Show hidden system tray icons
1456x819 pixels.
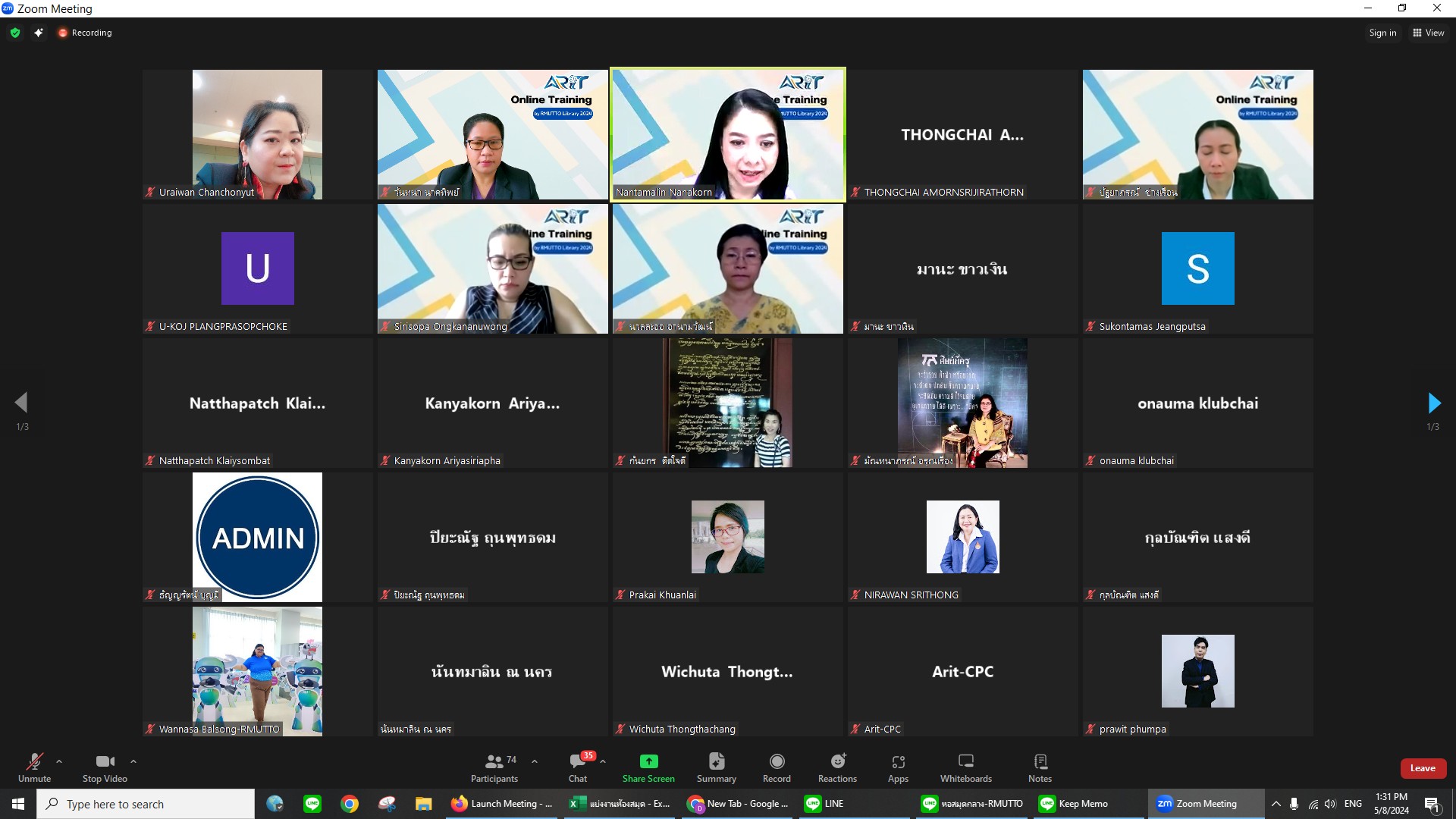[x=1276, y=804]
